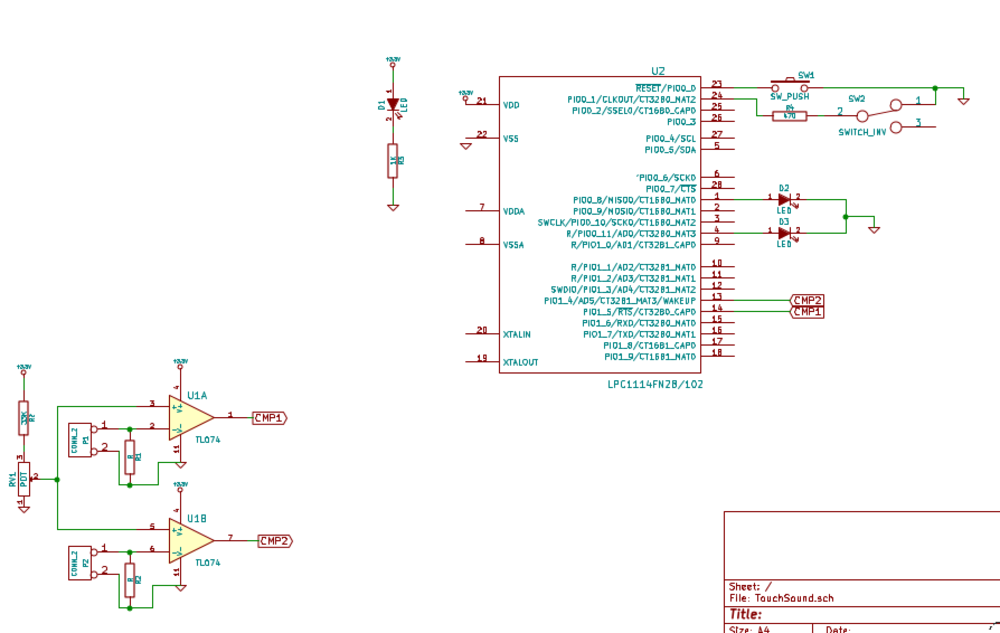
Task: Click the TL074 value under U1A
Action: tap(207, 440)
